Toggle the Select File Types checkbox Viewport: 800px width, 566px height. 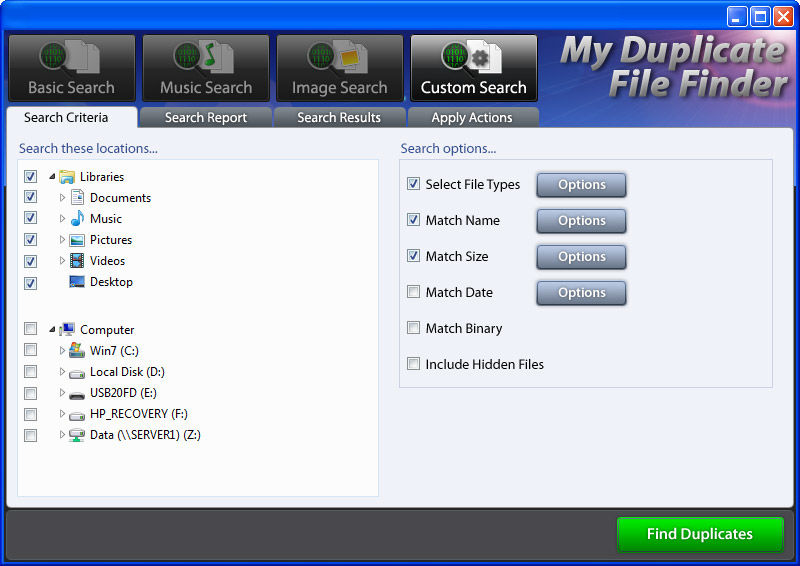[x=413, y=184]
